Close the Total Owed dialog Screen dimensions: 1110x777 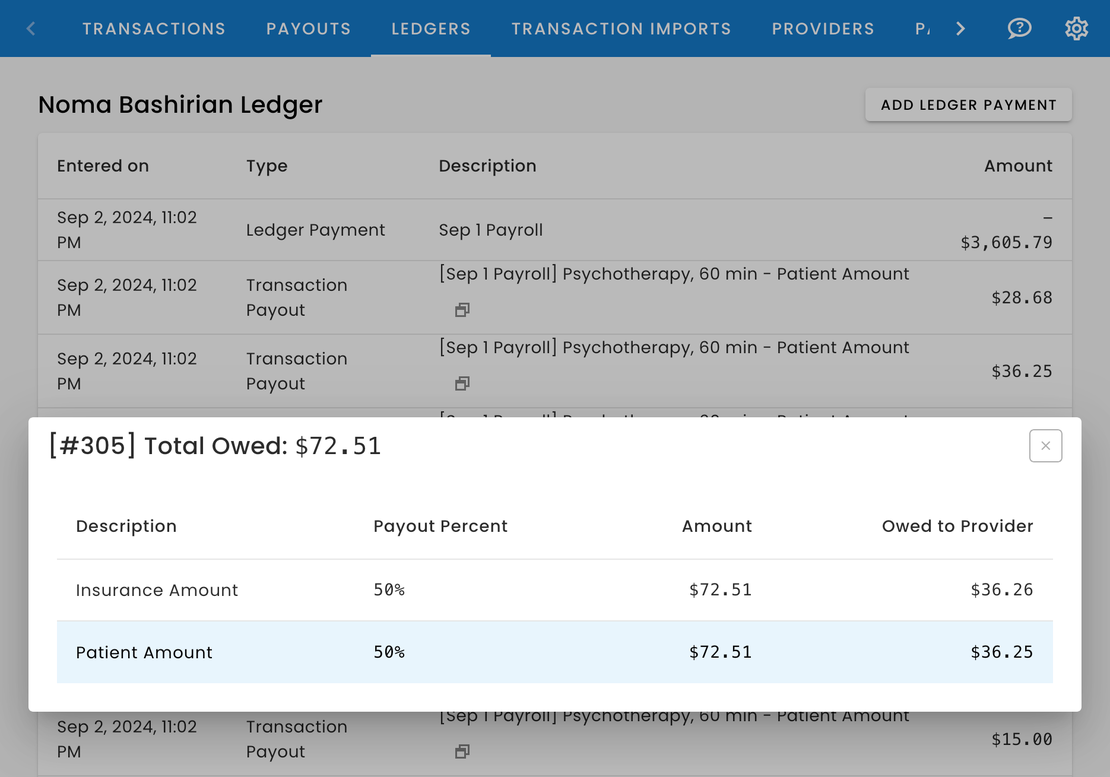click(x=1045, y=446)
